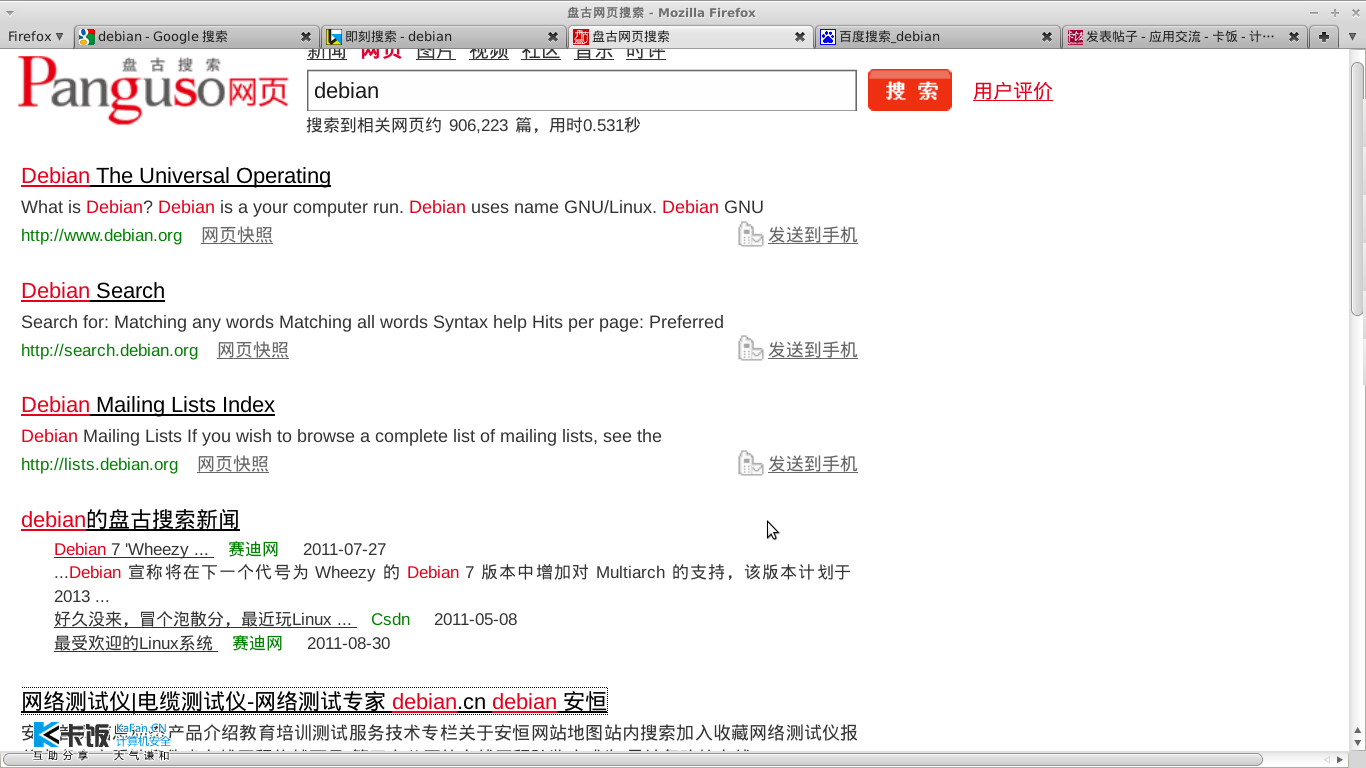Click the date 2011-08-30

348,643
